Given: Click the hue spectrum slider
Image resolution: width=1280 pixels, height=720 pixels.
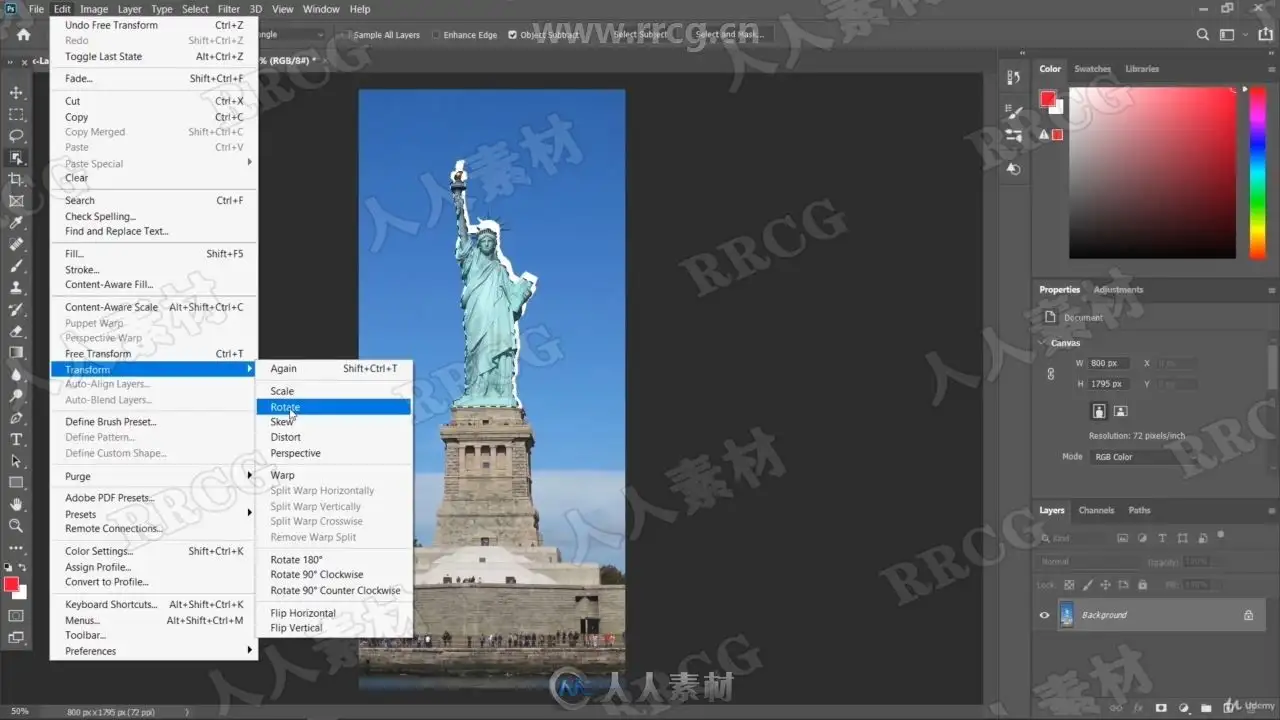Looking at the screenshot, I should click(1258, 172).
